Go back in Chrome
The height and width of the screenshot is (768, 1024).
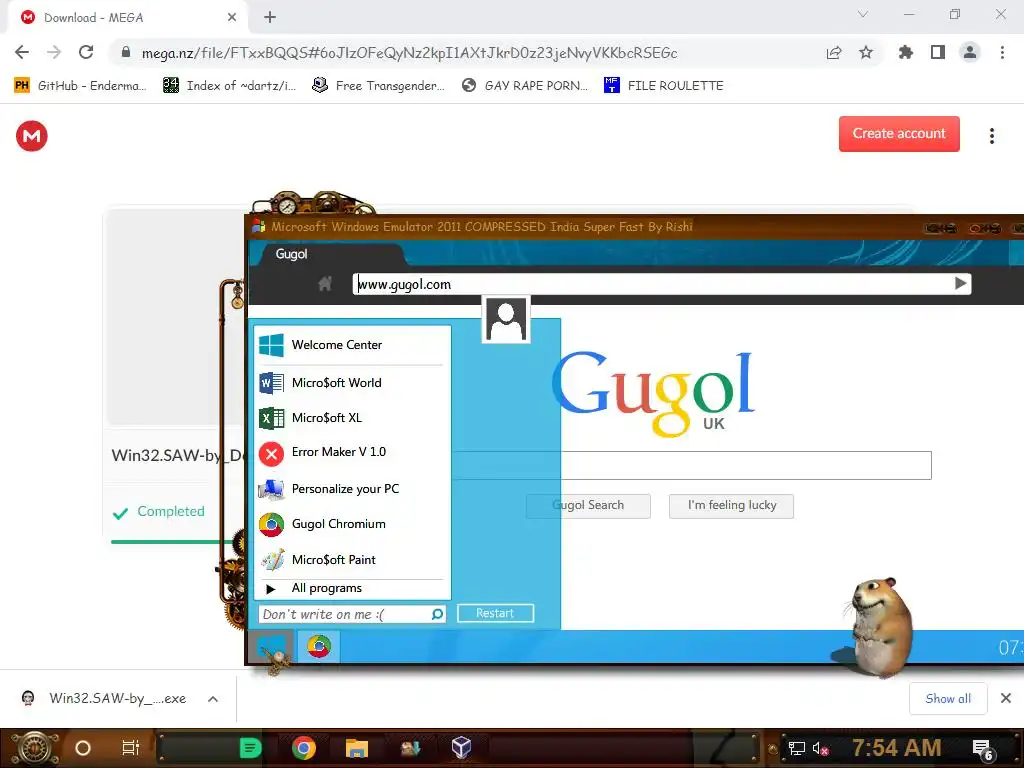pyautogui.click(x=22, y=52)
